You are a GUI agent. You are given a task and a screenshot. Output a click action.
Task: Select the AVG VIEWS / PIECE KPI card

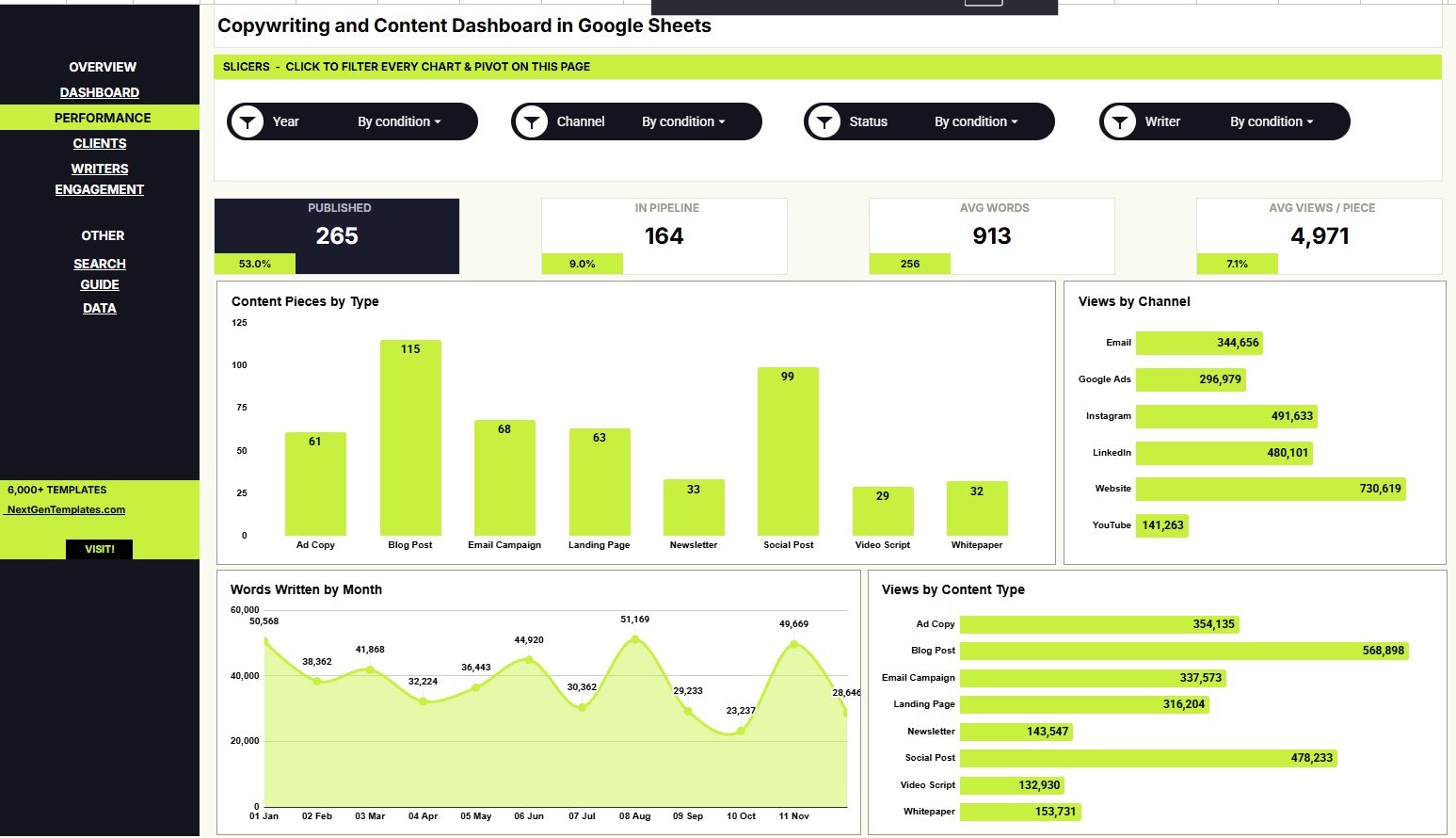[x=1320, y=236]
